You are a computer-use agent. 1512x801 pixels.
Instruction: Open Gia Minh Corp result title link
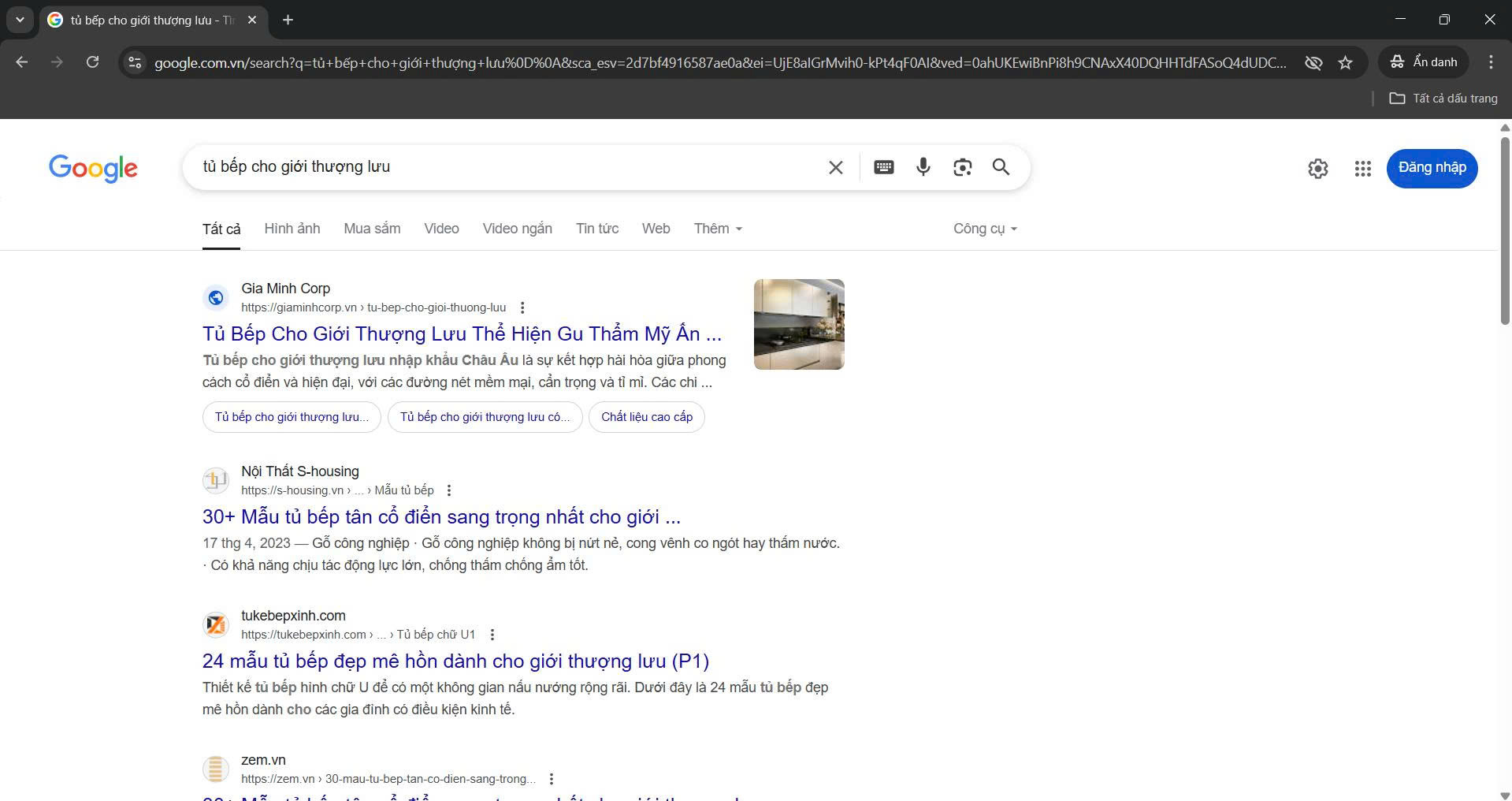[x=462, y=333]
